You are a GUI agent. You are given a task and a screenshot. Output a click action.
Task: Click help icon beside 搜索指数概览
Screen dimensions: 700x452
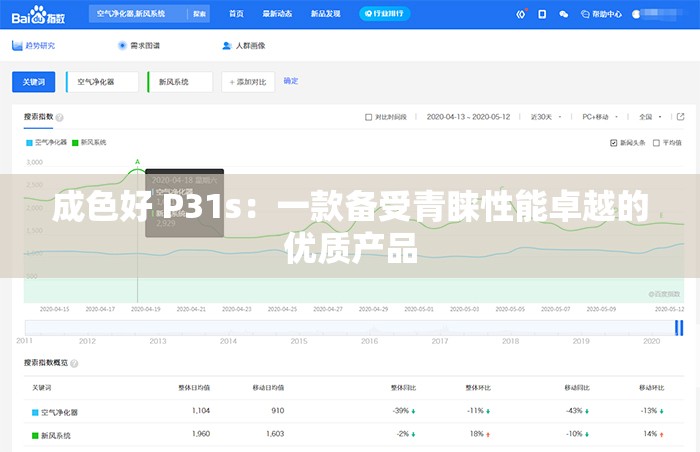point(74,364)
